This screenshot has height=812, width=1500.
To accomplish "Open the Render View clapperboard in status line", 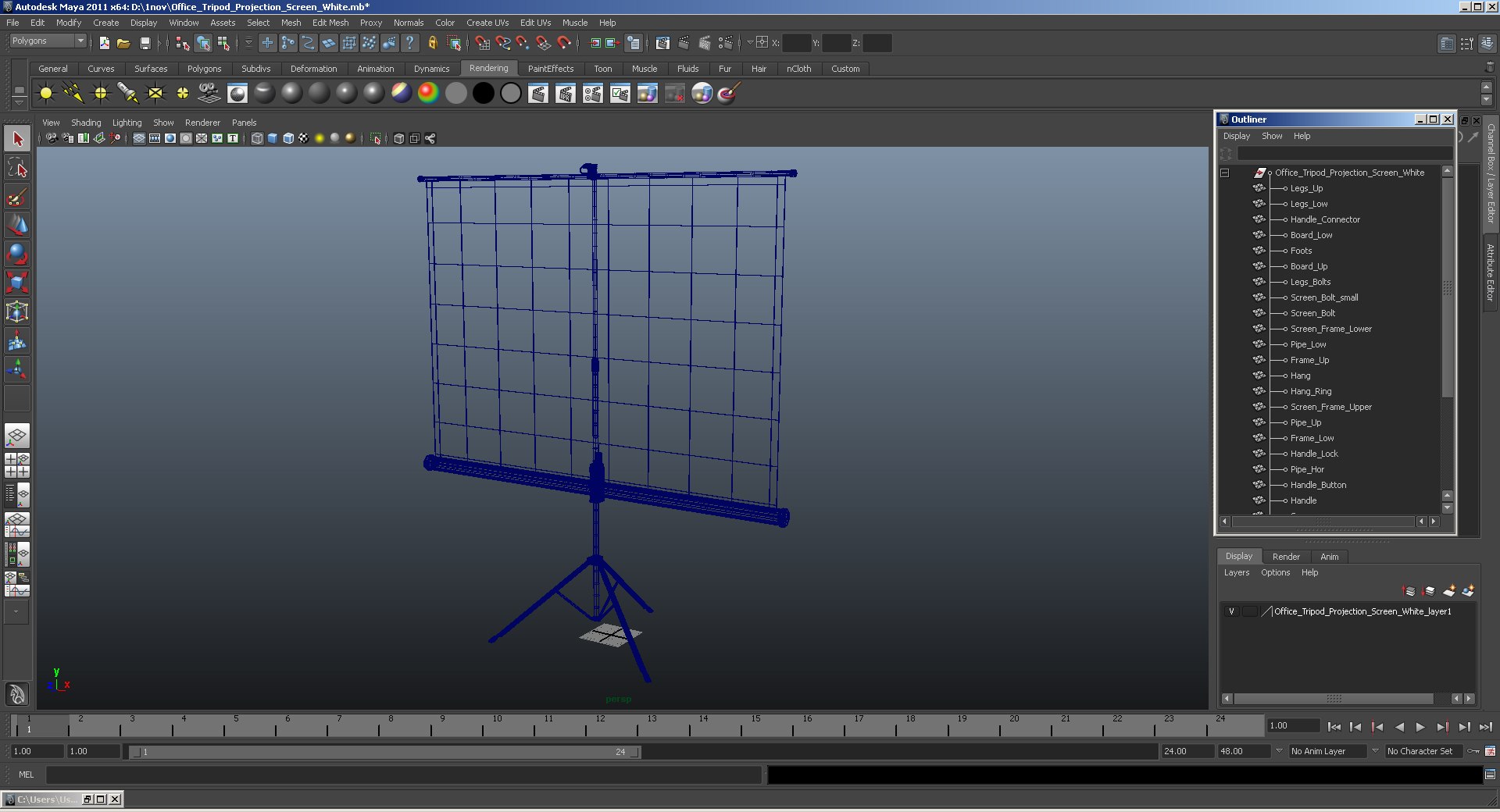I will (x=662, y=43).
